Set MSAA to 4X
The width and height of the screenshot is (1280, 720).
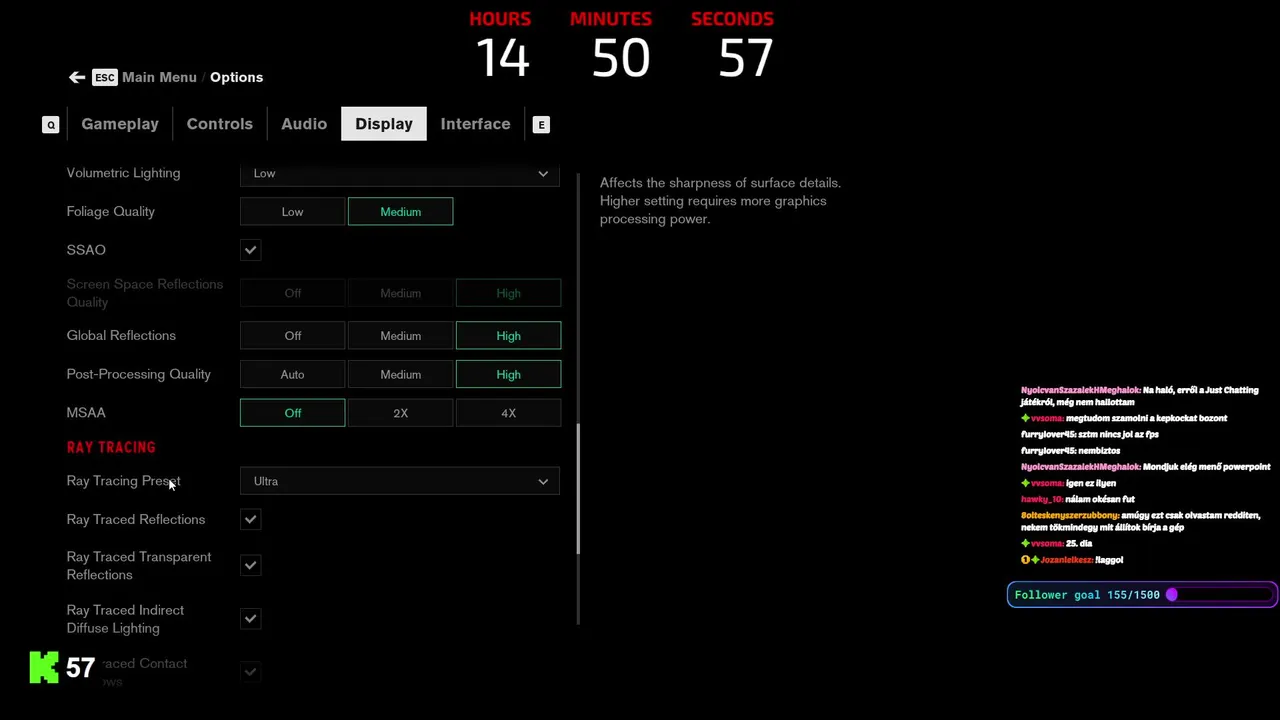(x=508, y=413)
